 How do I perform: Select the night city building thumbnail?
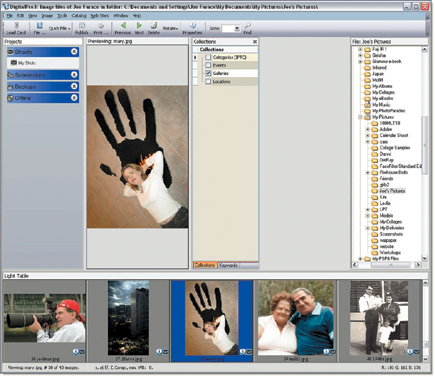point(128,318)
